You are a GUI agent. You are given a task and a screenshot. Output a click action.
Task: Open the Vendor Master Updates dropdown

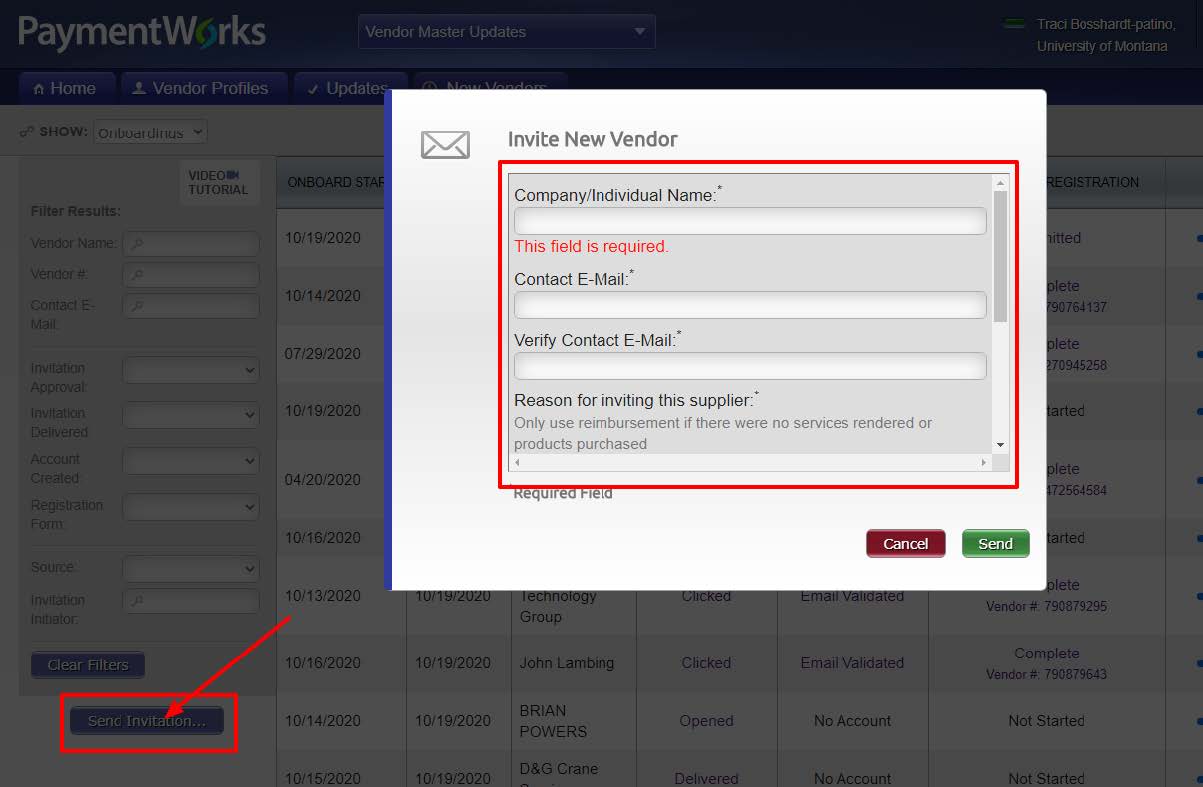coord(506,32)
